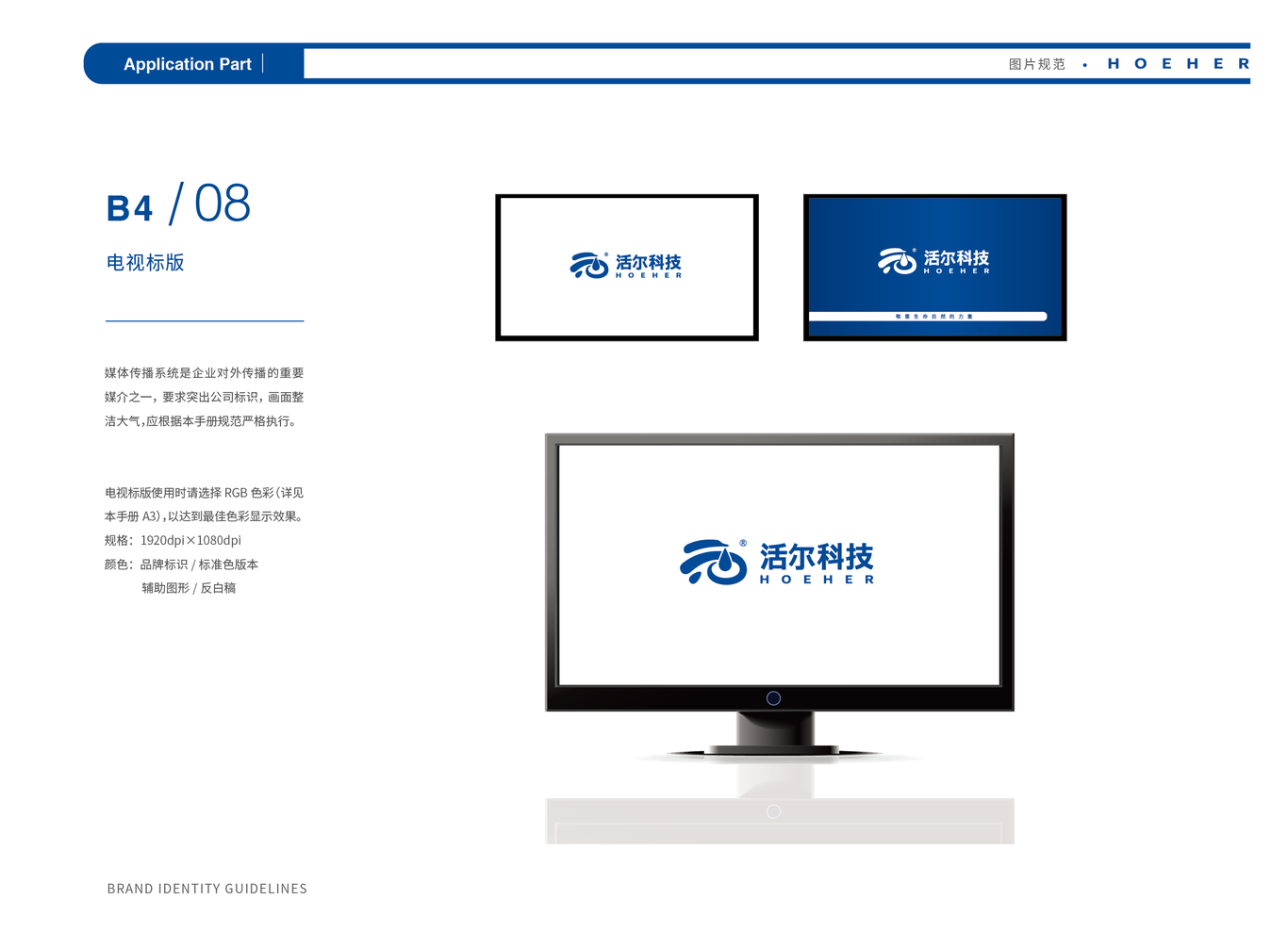Click the 辅助图形 / 反白稿 line
Image resolution: width=1288 pixels, height=949 pixels.
[189, 588]
